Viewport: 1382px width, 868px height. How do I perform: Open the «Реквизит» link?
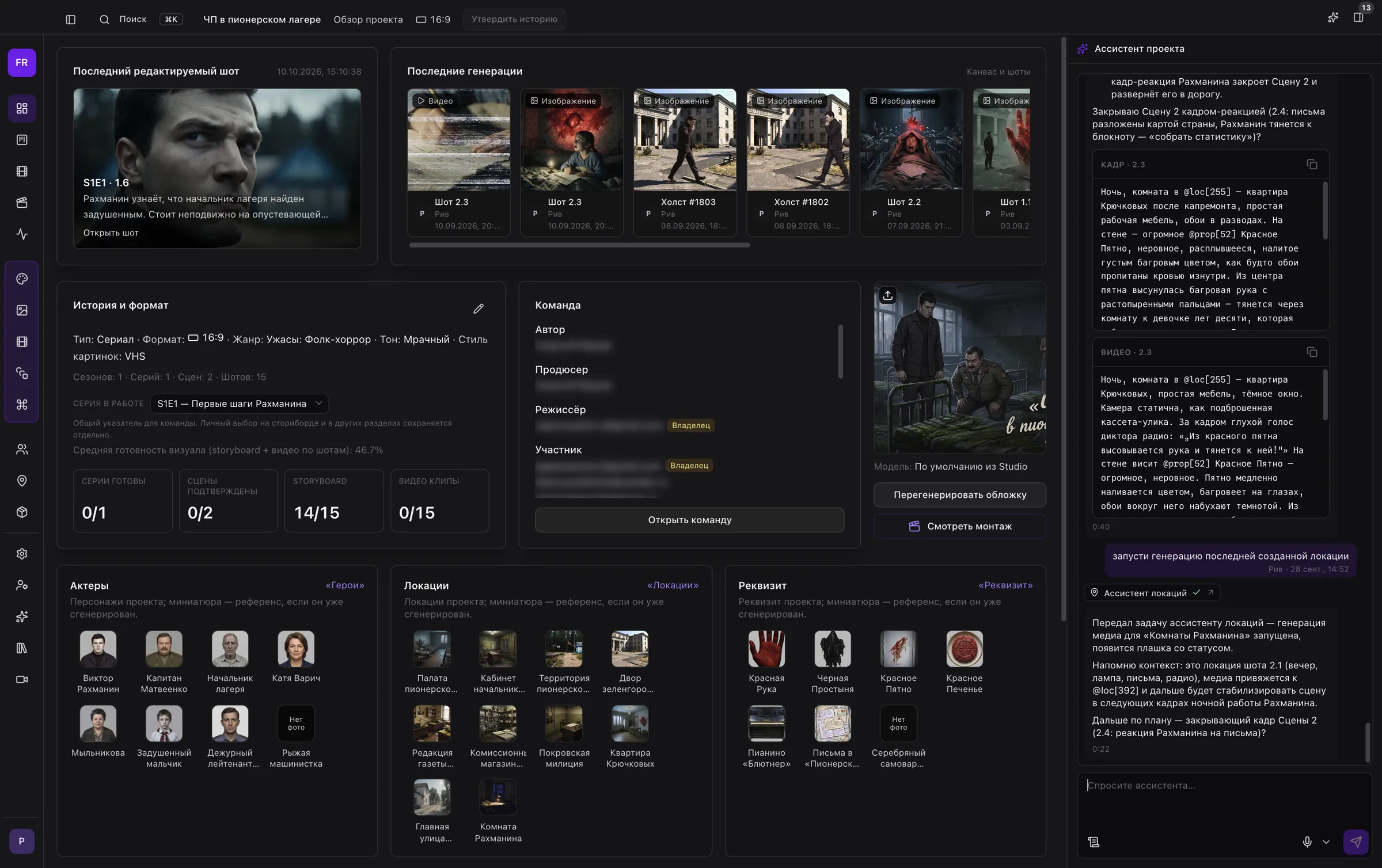click(1005, 585)
